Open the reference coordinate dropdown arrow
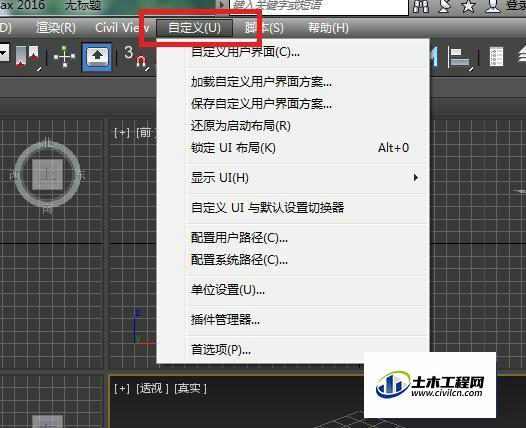 coord(4,53)
